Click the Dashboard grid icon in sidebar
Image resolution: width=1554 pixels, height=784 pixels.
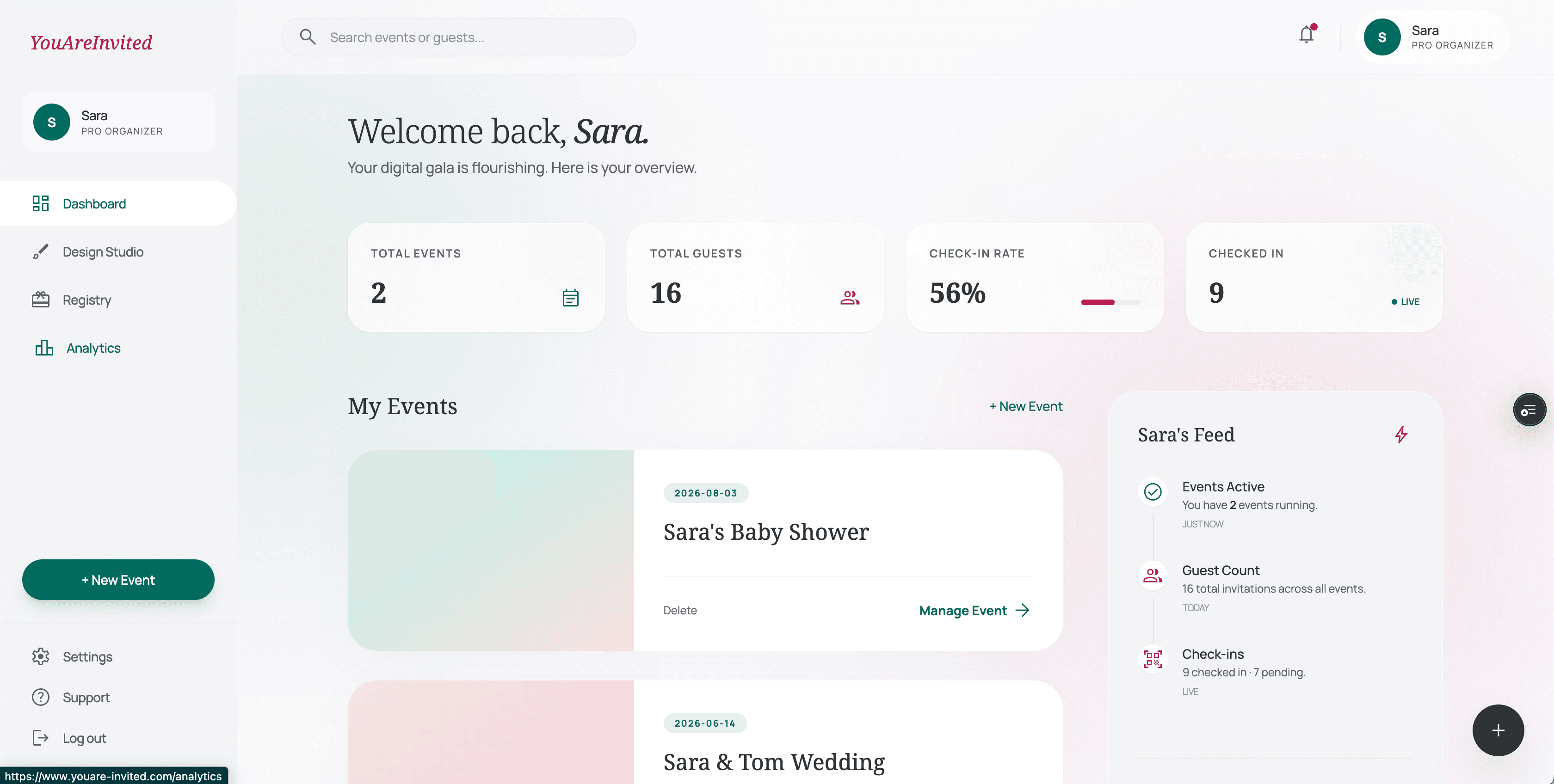(40, 203)
